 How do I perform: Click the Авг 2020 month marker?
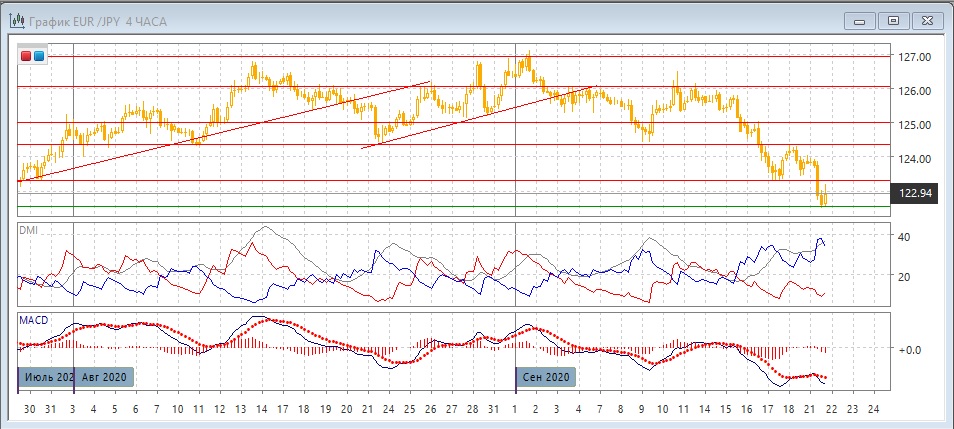pyautogui.click(x=103, y=377)
